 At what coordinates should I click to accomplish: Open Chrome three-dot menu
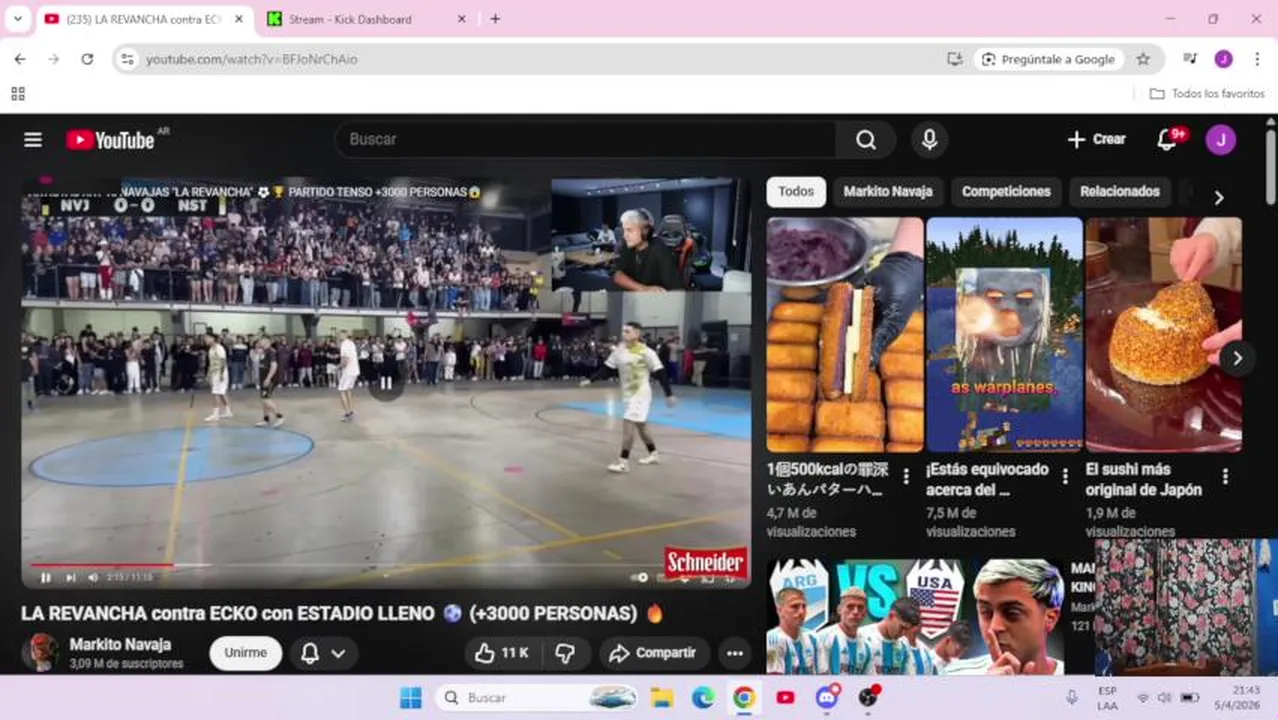click(x=1257, y=59)
